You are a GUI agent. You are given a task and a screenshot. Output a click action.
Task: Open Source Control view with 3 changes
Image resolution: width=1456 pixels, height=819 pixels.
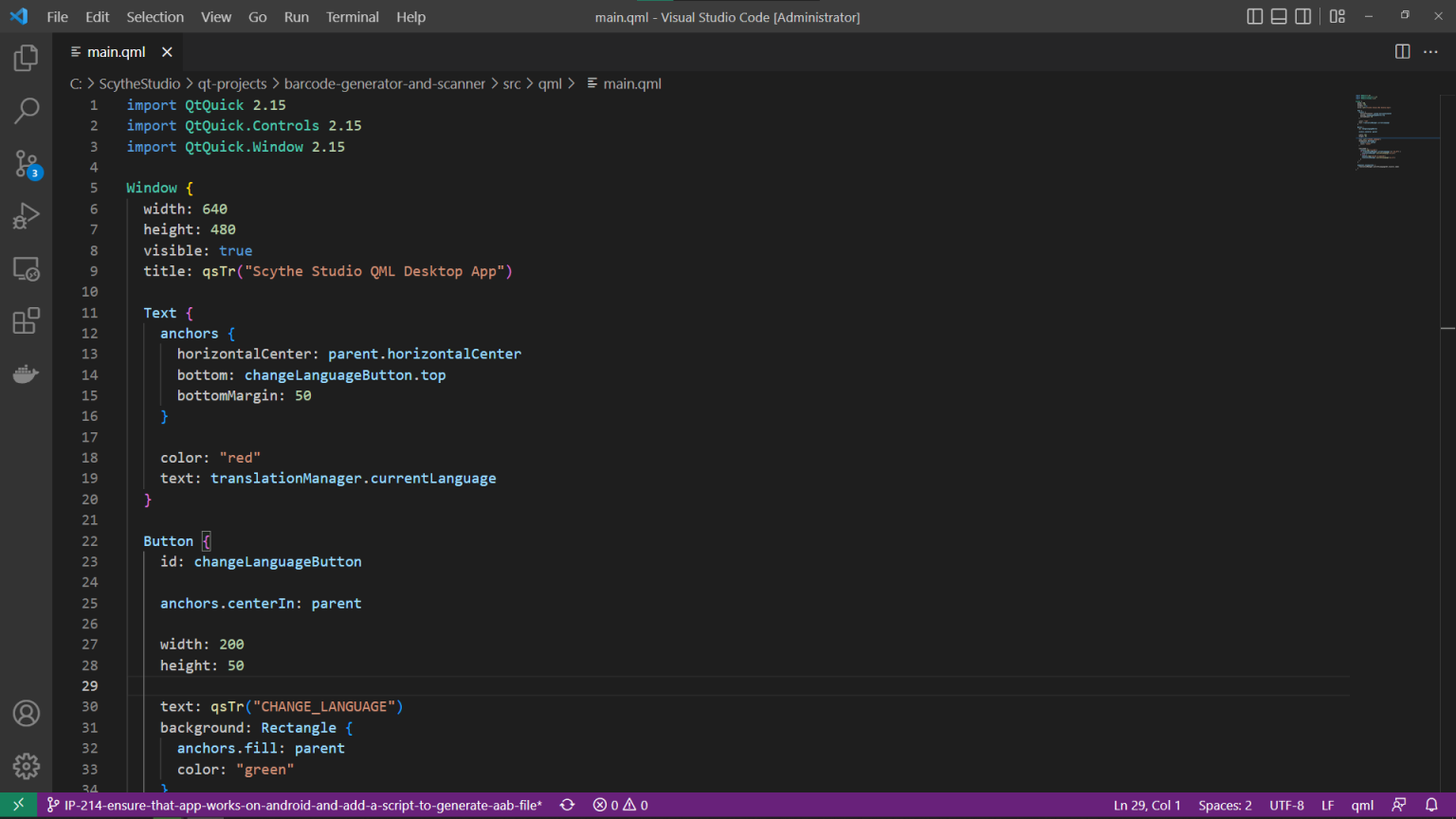pos(26,164)
